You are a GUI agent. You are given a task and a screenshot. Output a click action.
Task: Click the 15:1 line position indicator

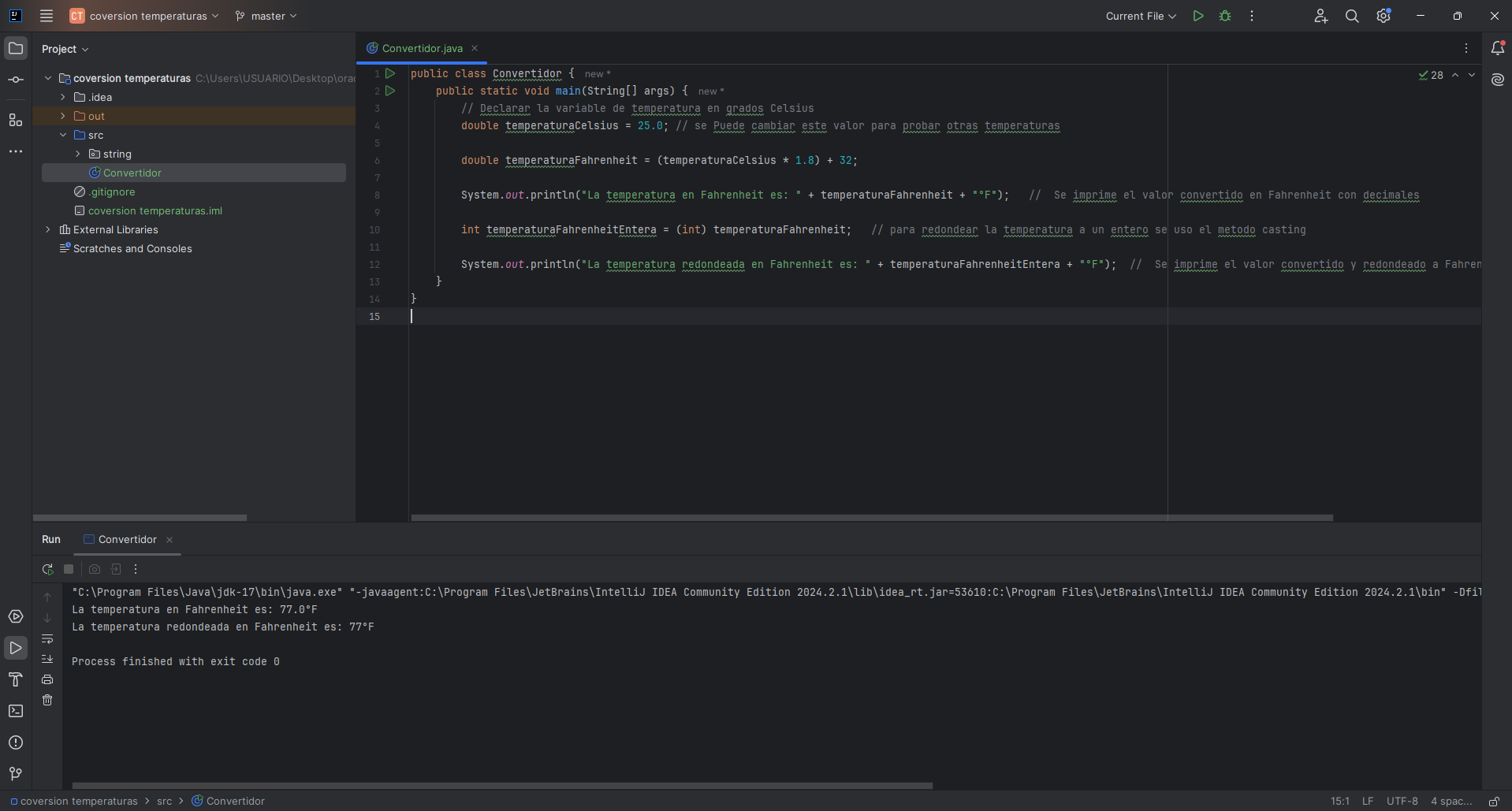[x=1340, y=801]
